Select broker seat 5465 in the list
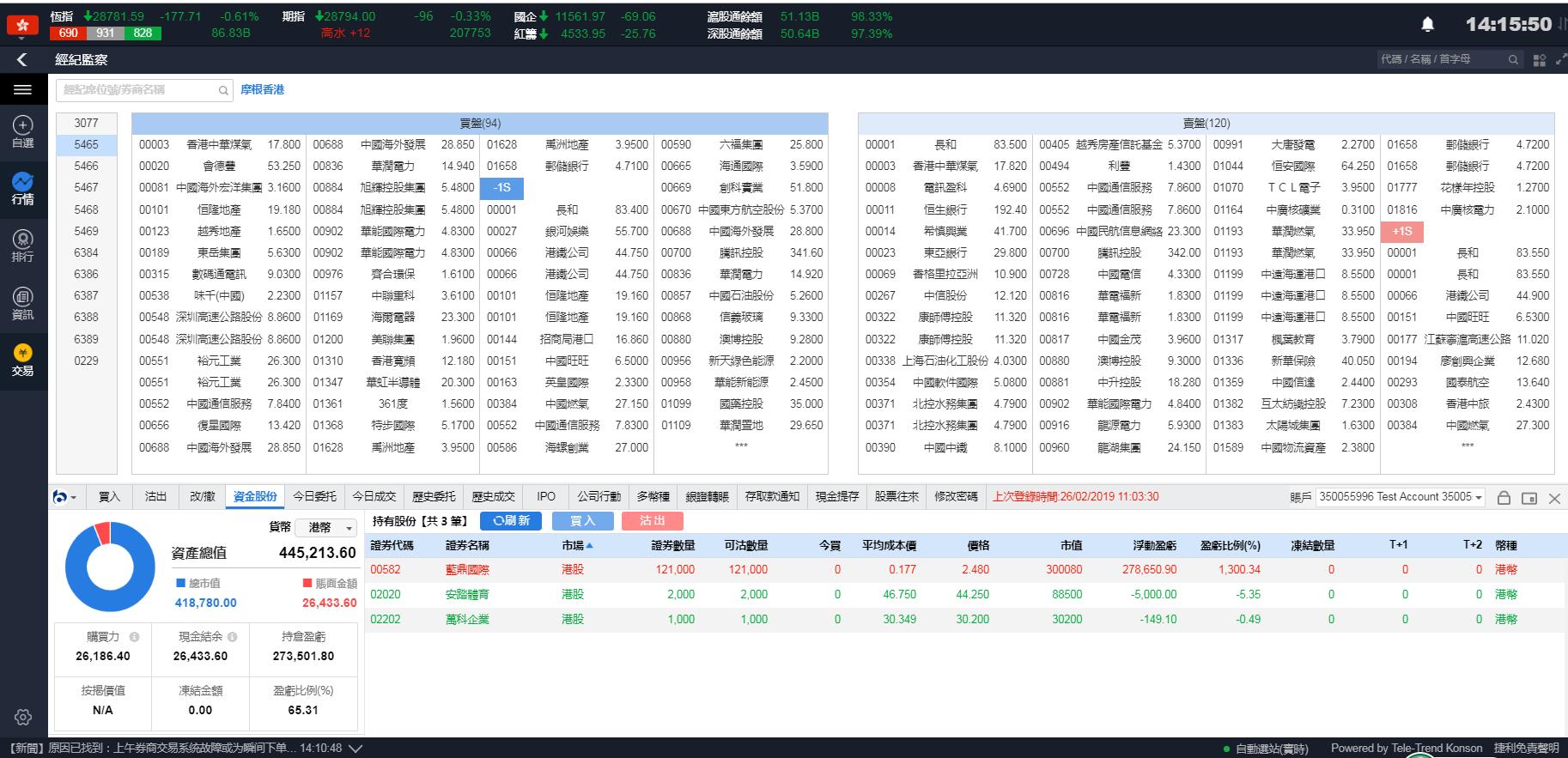Screen dimensions: 1568x758 87,145
